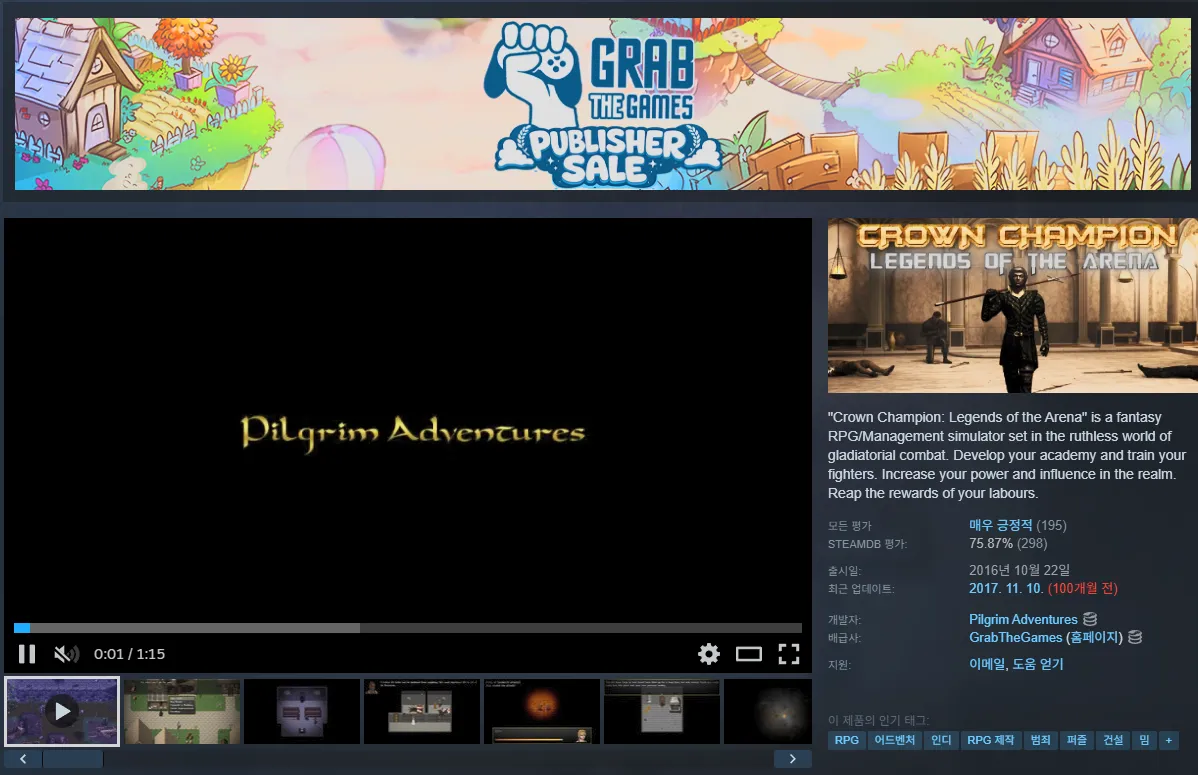The width and height of the screenshot is (1198, 775).
Task: Click SteamDB icon next to Pilgrim Adventures
Action: click(1090, 619)
